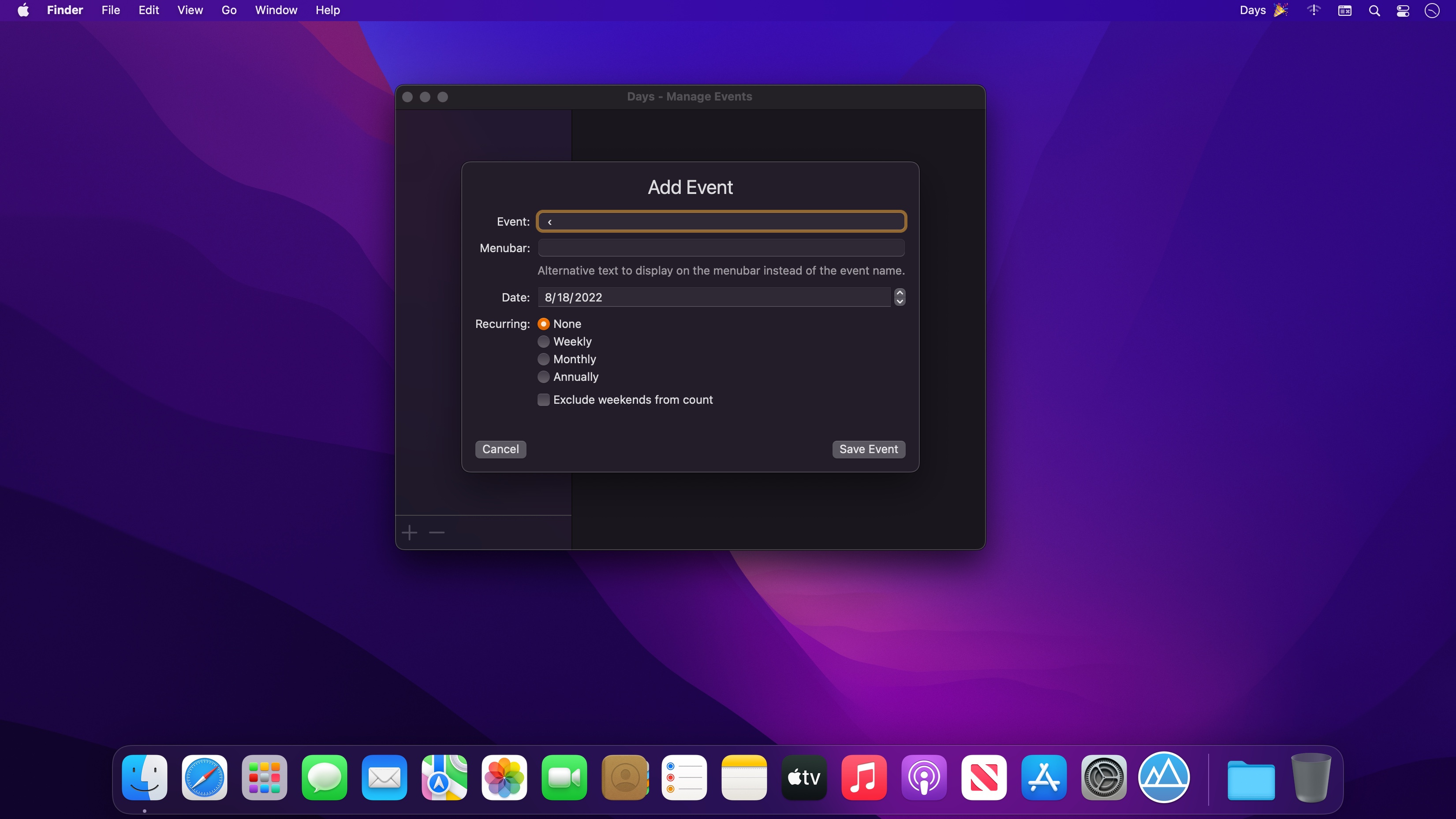Open the File menu
This screenshot has height=819, width=1456.
point(111,10)
